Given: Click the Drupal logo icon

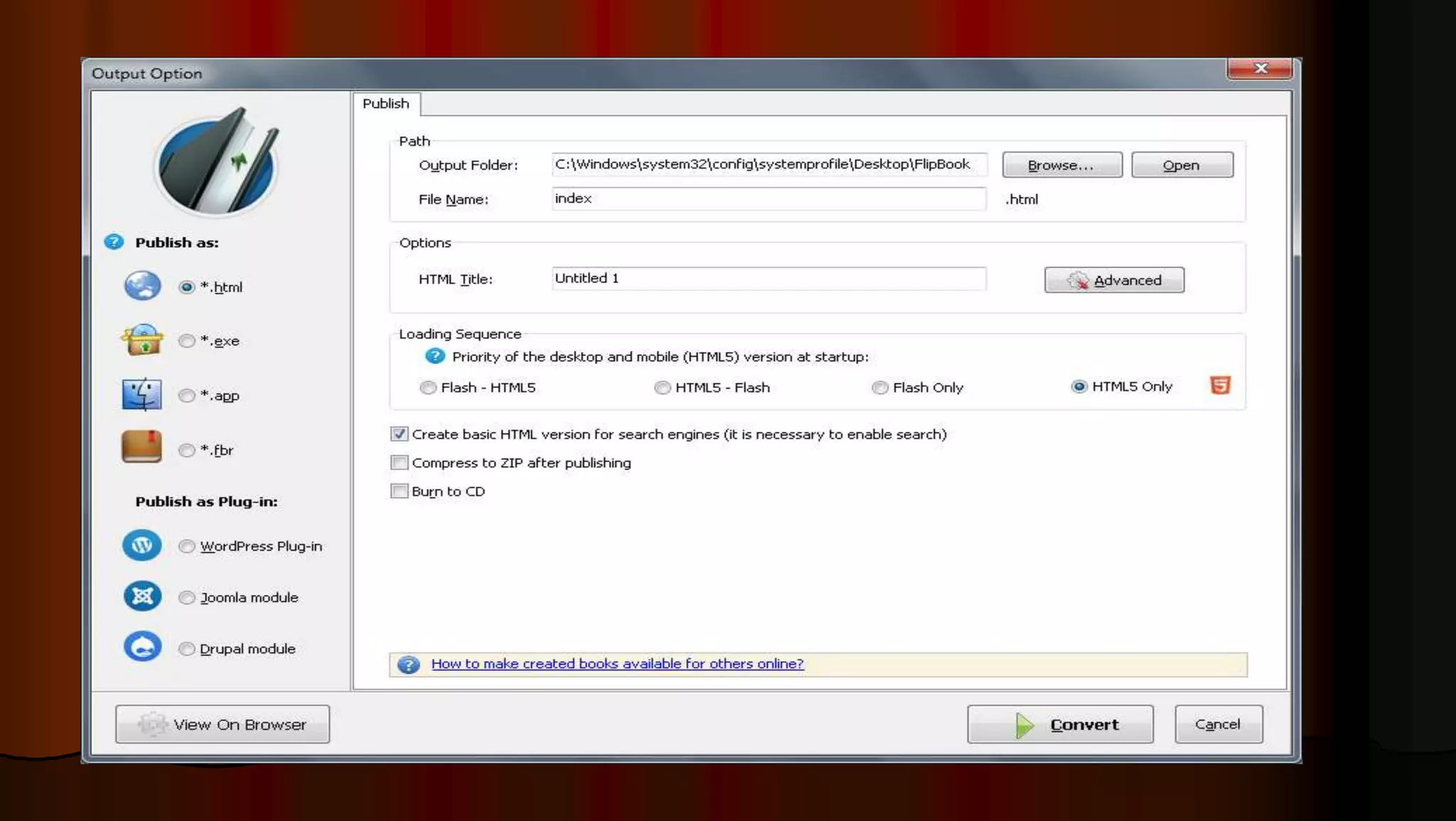Looking at the screenshot, I should point(142,648).
